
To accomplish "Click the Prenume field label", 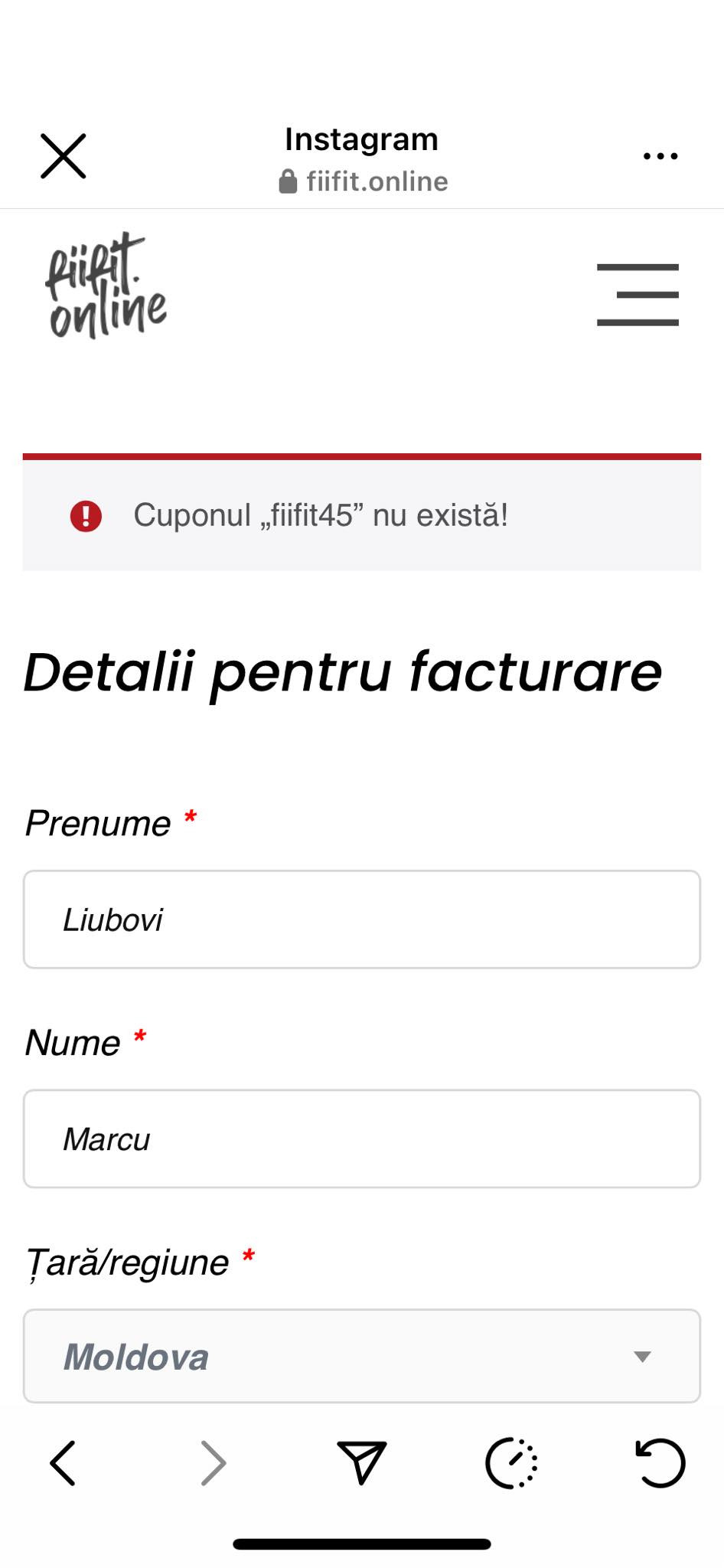I will [98, 824].
